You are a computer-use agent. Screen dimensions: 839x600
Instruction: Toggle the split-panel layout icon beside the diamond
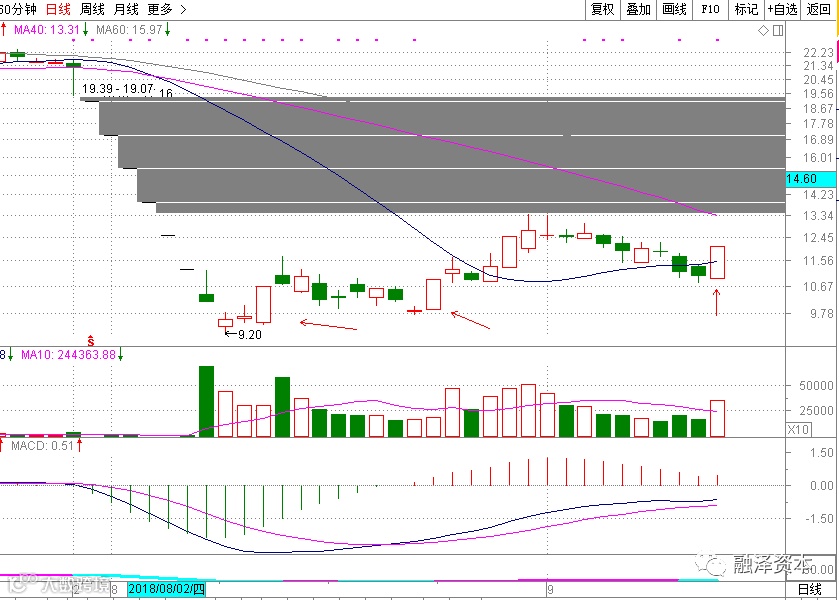[778, 31]
